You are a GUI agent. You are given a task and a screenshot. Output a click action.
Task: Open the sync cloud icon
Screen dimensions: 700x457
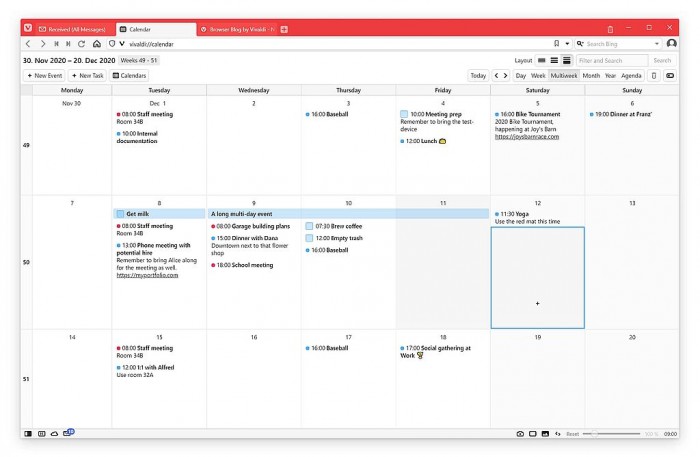[54, 433]
